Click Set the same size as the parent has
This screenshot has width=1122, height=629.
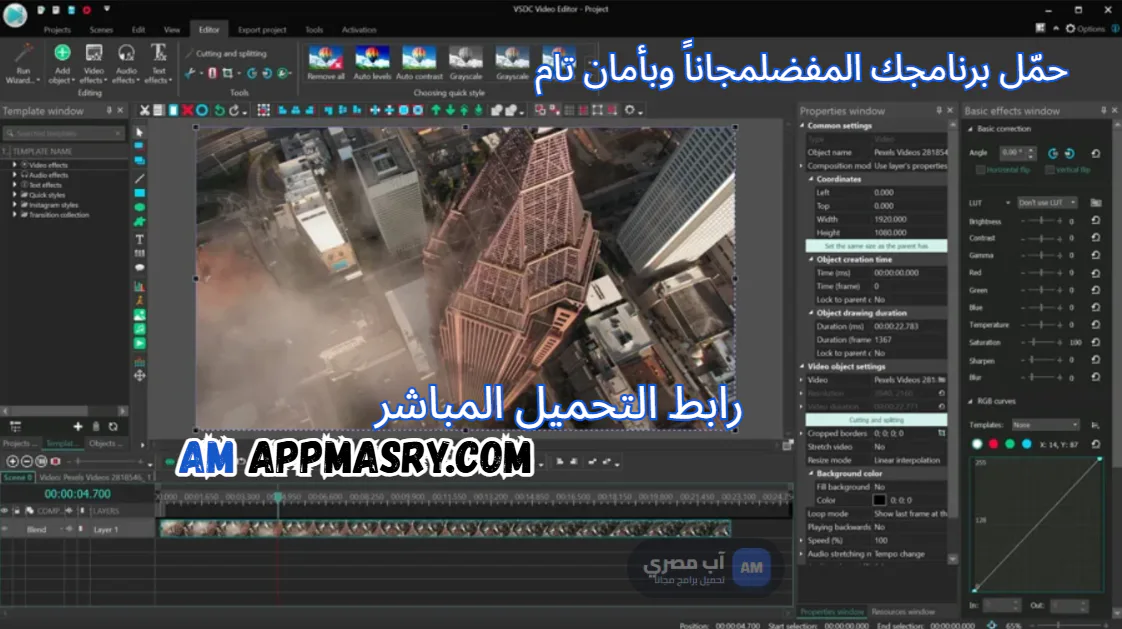[877, 245]
